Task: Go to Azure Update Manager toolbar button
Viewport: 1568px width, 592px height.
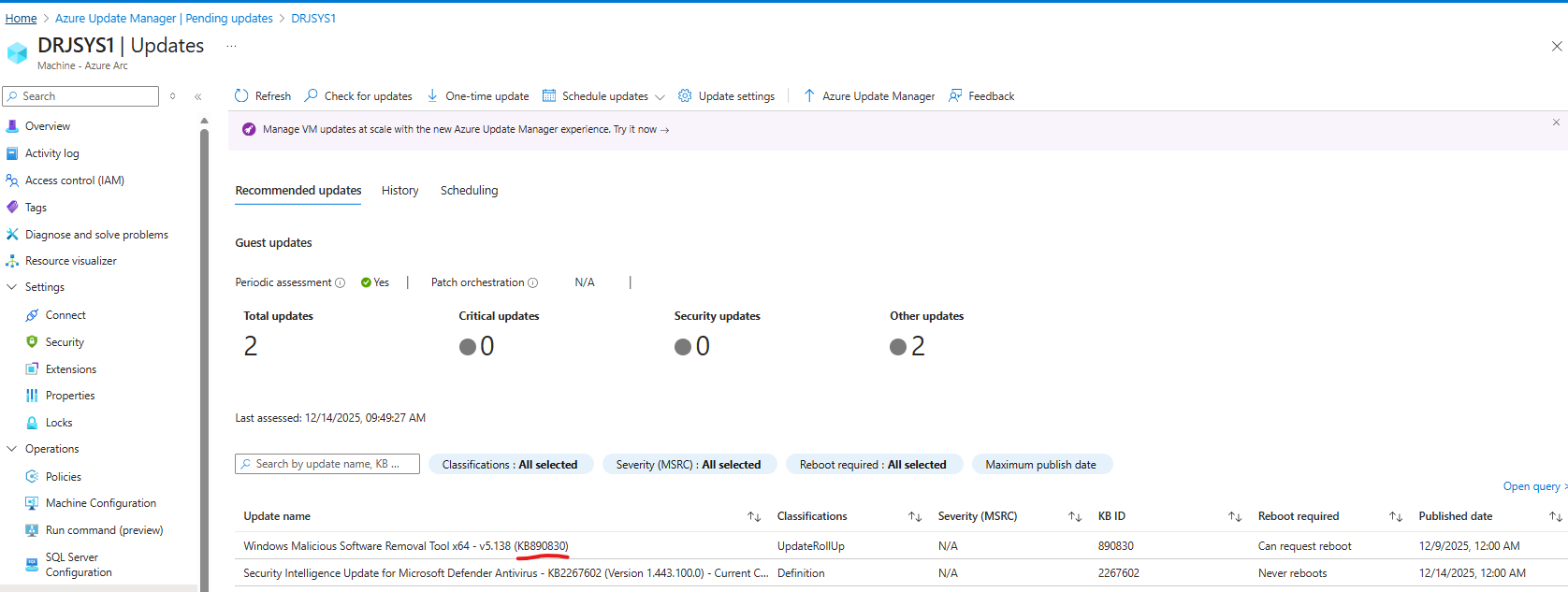Action: [868, 95]
